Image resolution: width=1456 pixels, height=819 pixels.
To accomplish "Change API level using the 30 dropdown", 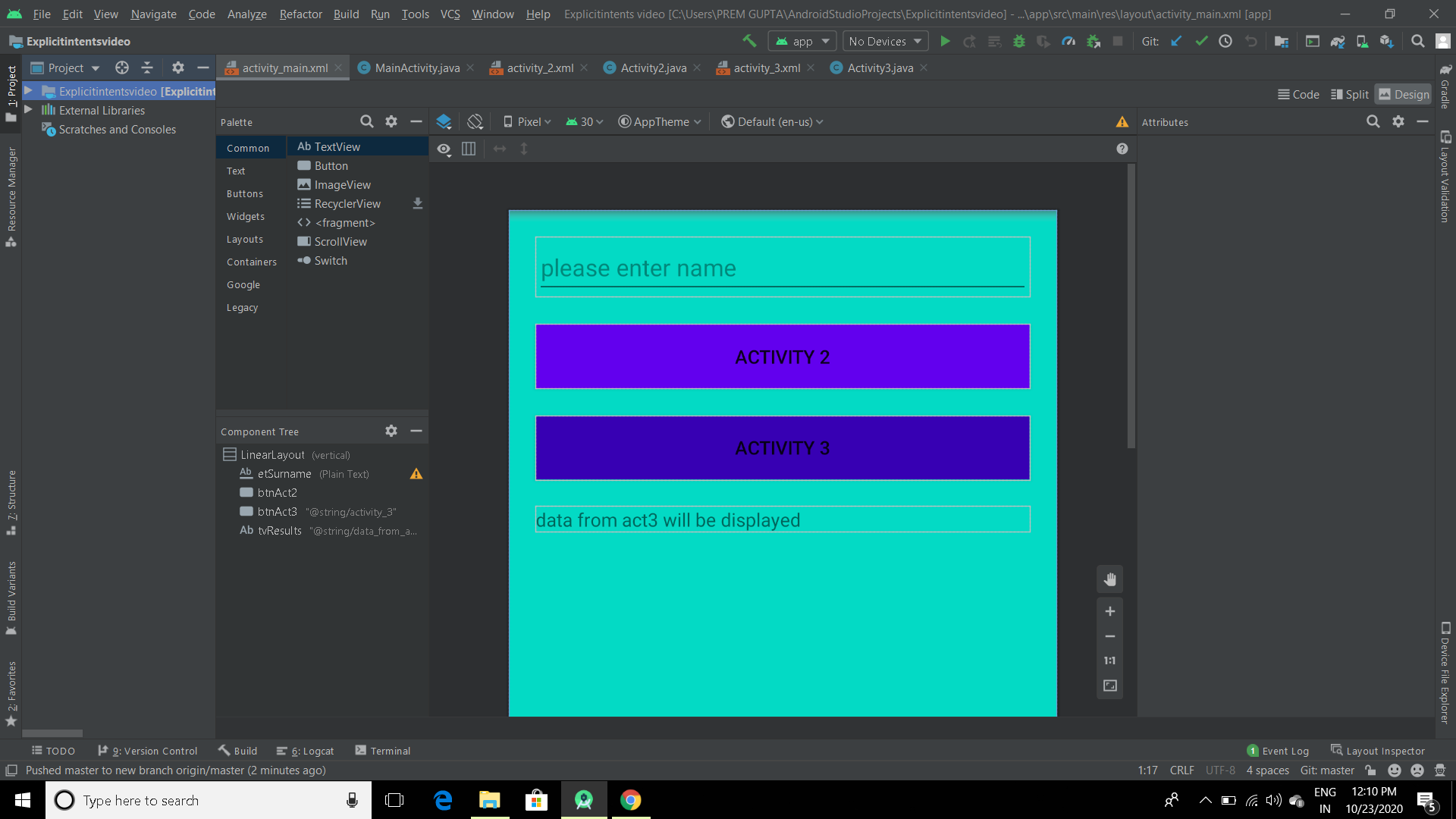I will [583, 121].
